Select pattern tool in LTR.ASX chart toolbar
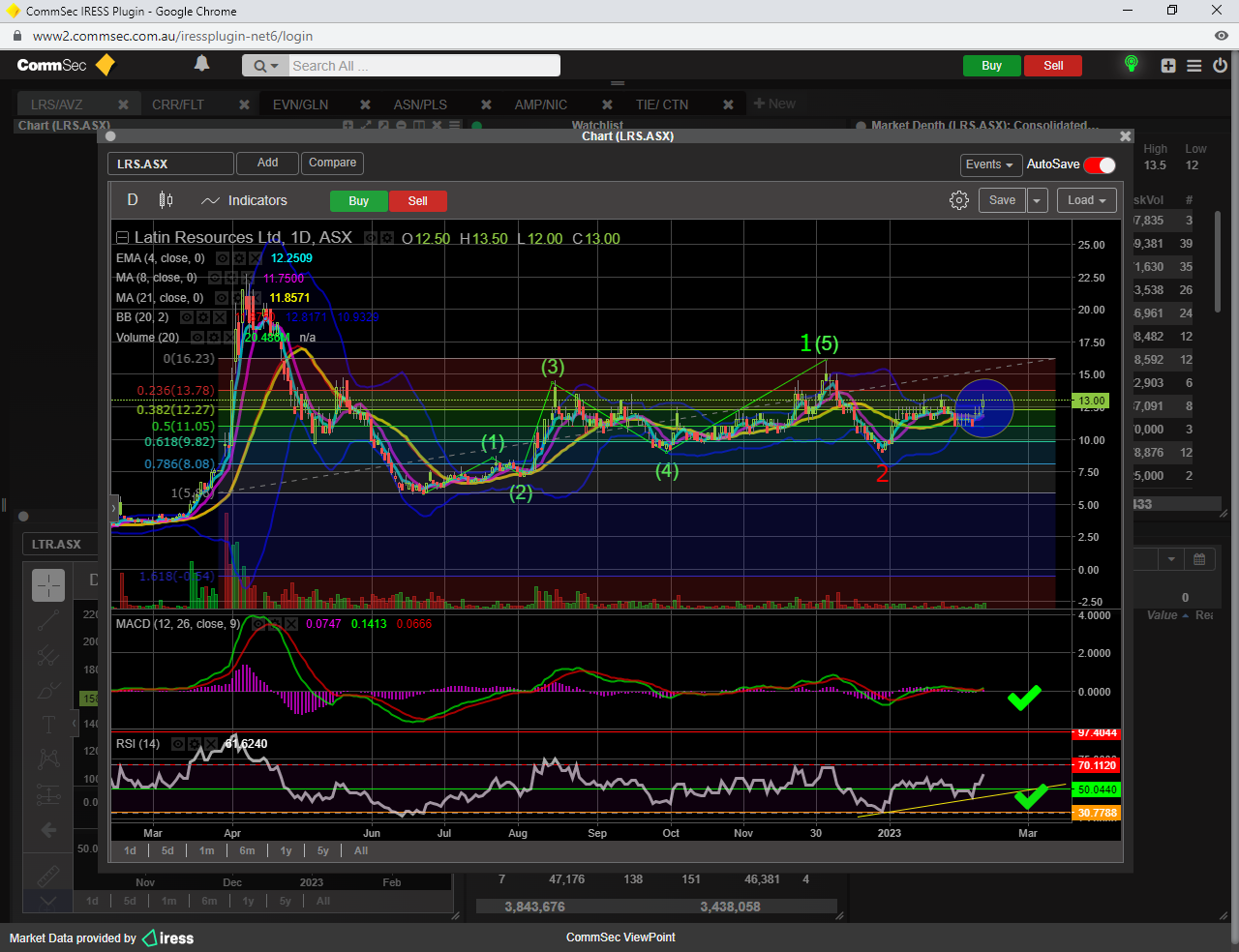This screenshot has width=1239, height=952. [48, 759]
